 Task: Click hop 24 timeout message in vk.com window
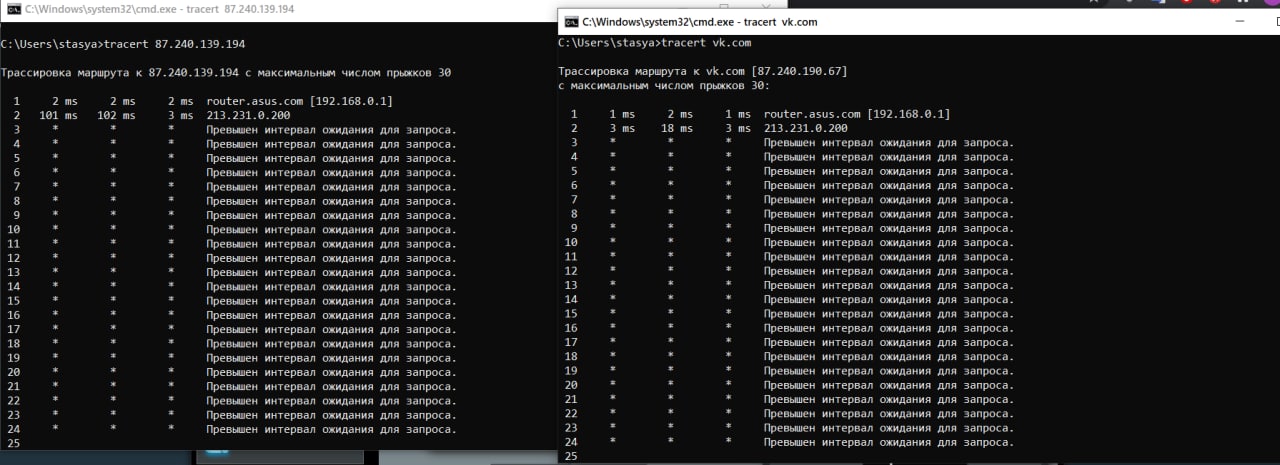(888, 442)
